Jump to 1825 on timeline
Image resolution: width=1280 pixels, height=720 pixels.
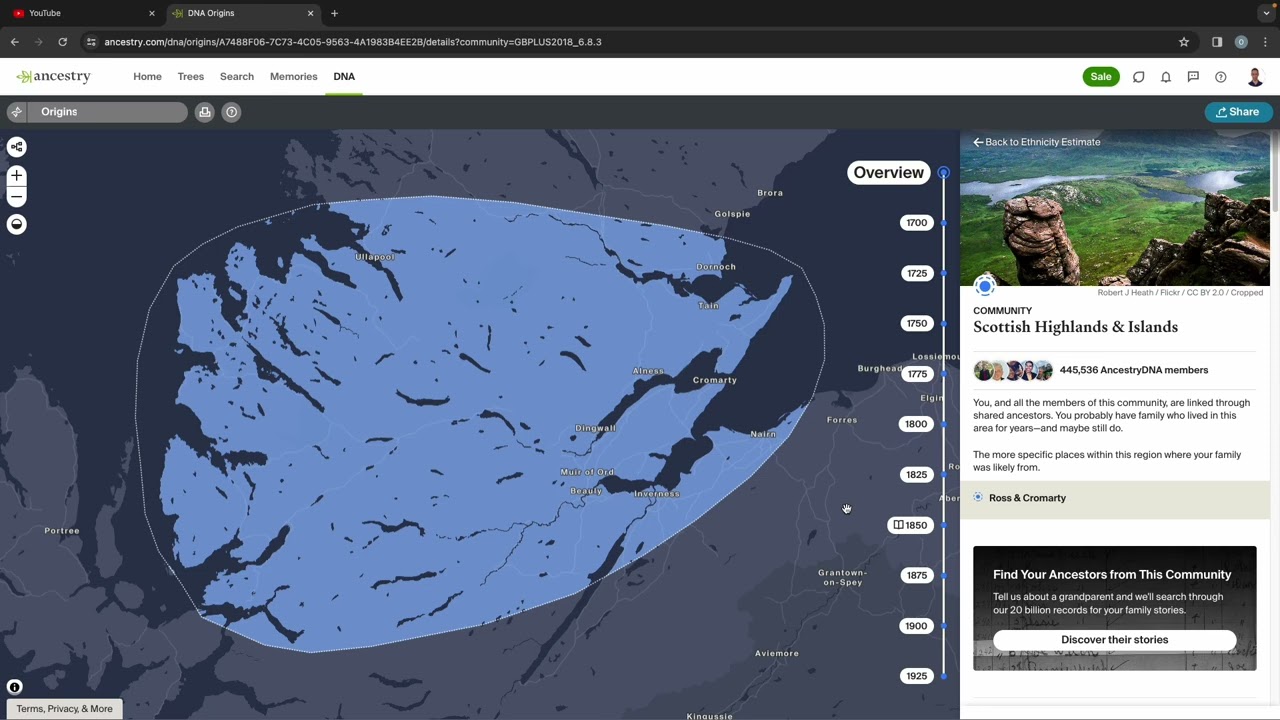916,475
